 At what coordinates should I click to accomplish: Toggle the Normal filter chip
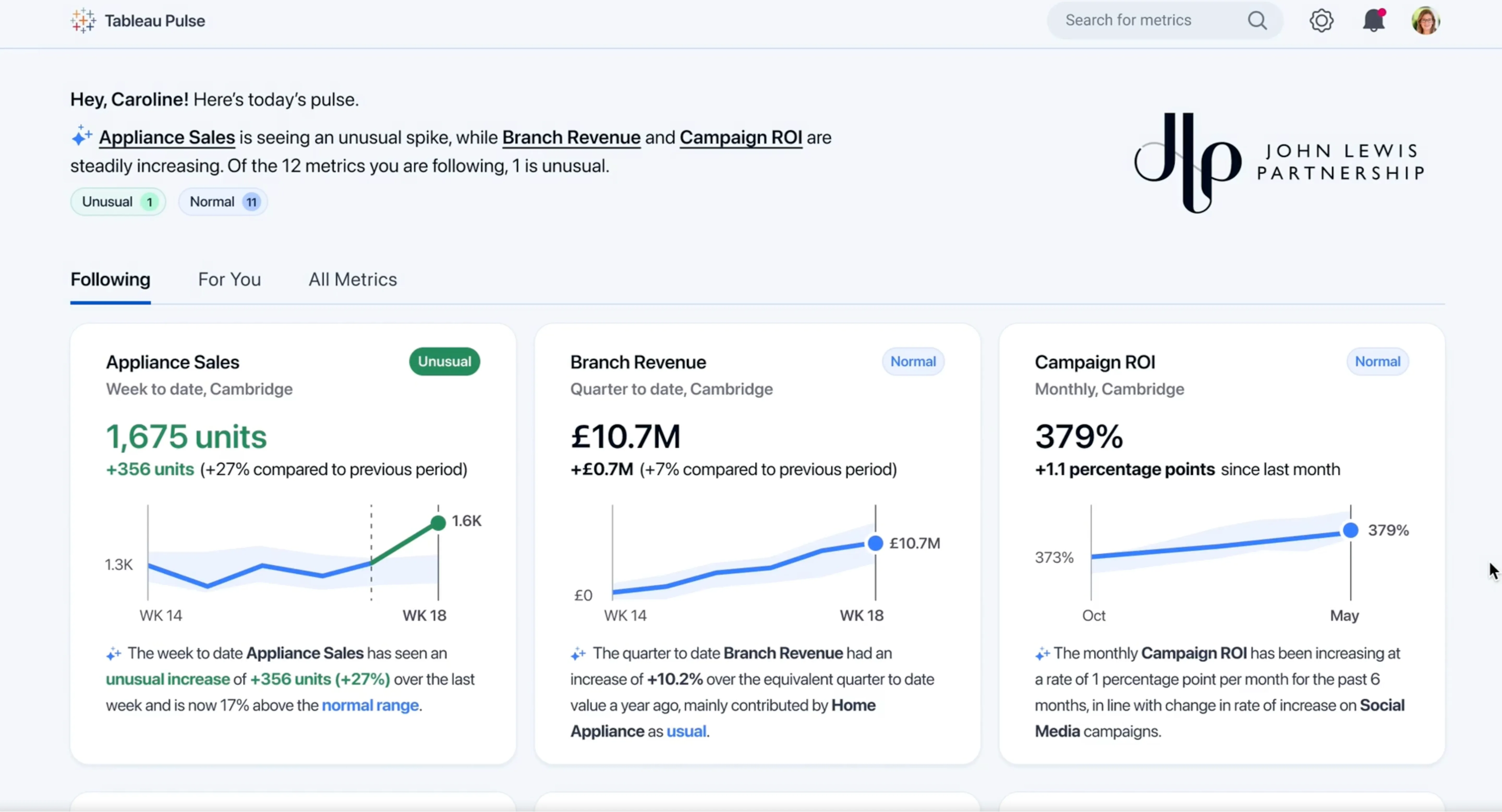coord(223,202)
